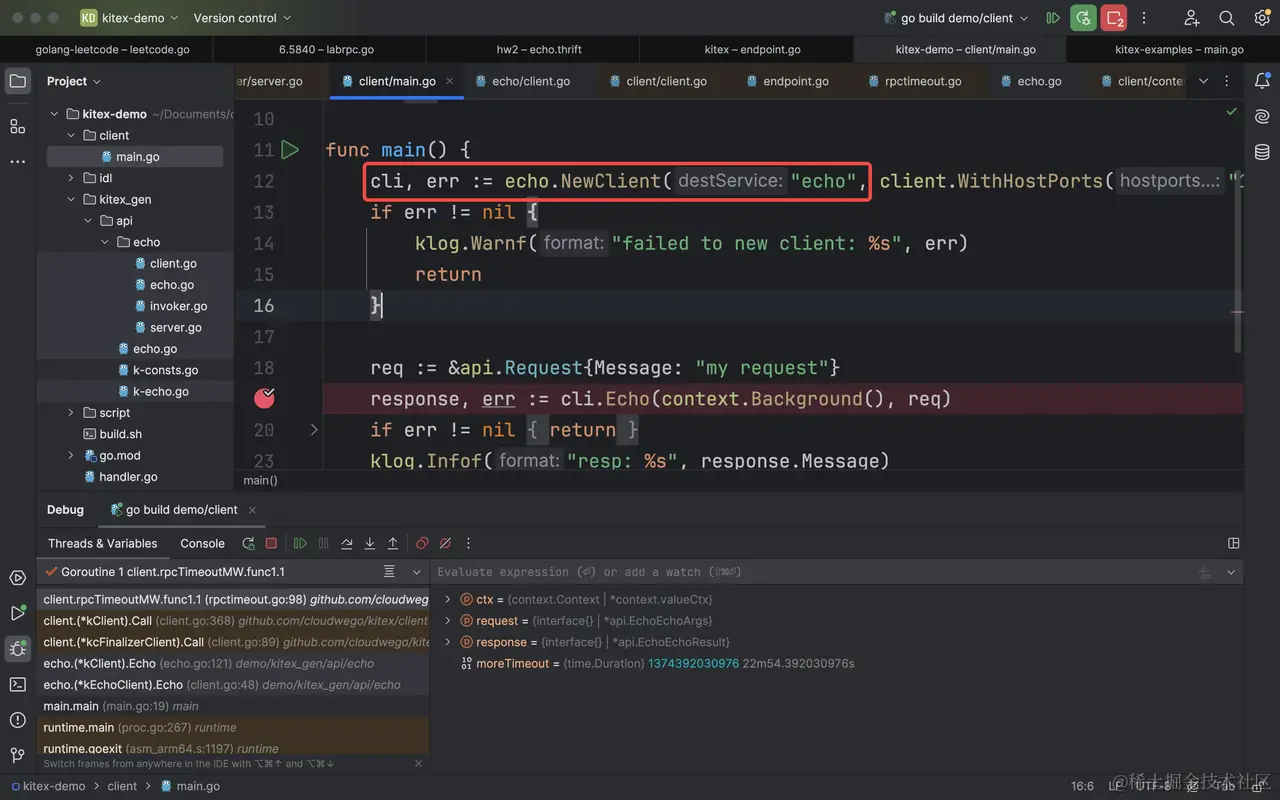Click the Evaluate expression input field
Screen dimensions: 1280x800
coord(800,572)
